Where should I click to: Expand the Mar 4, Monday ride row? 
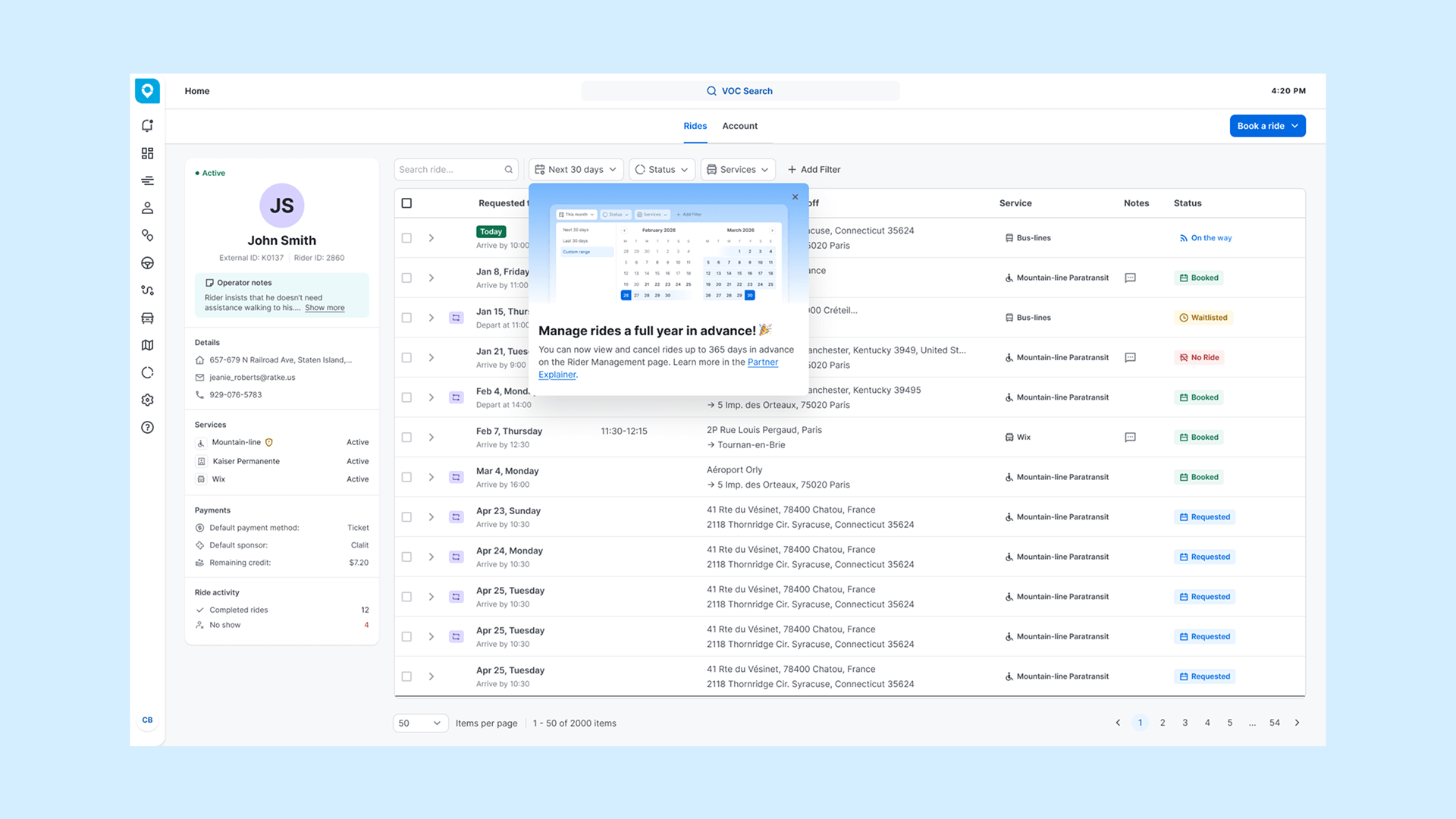point(431,477)
